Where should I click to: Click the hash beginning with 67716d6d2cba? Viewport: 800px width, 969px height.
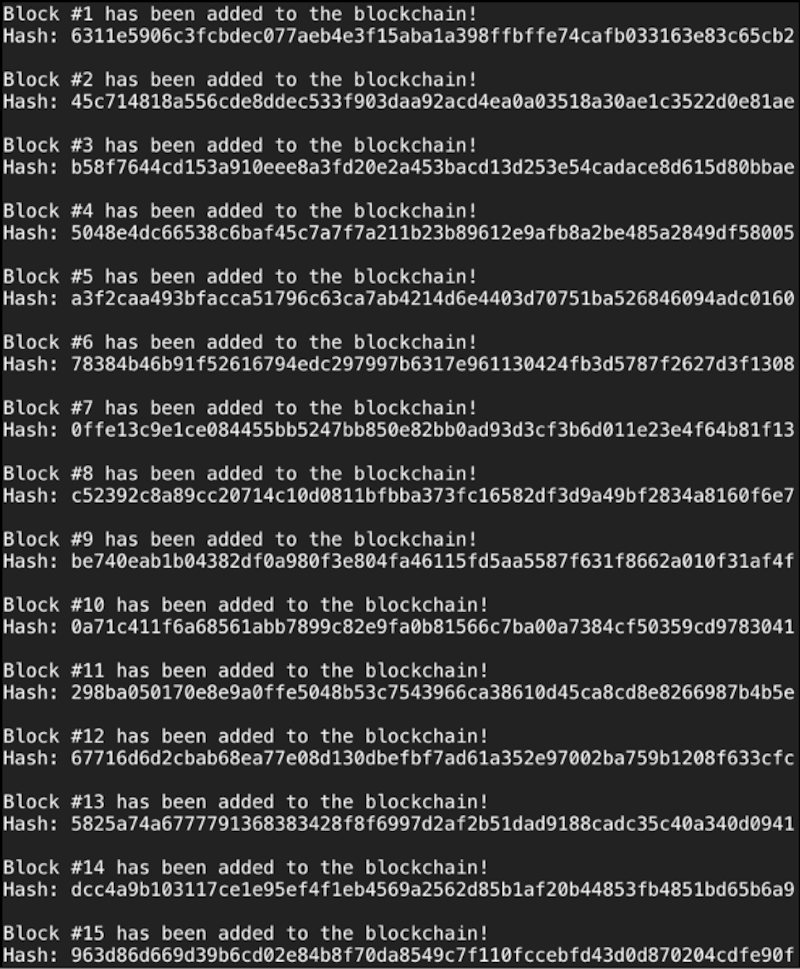[432, 758]
